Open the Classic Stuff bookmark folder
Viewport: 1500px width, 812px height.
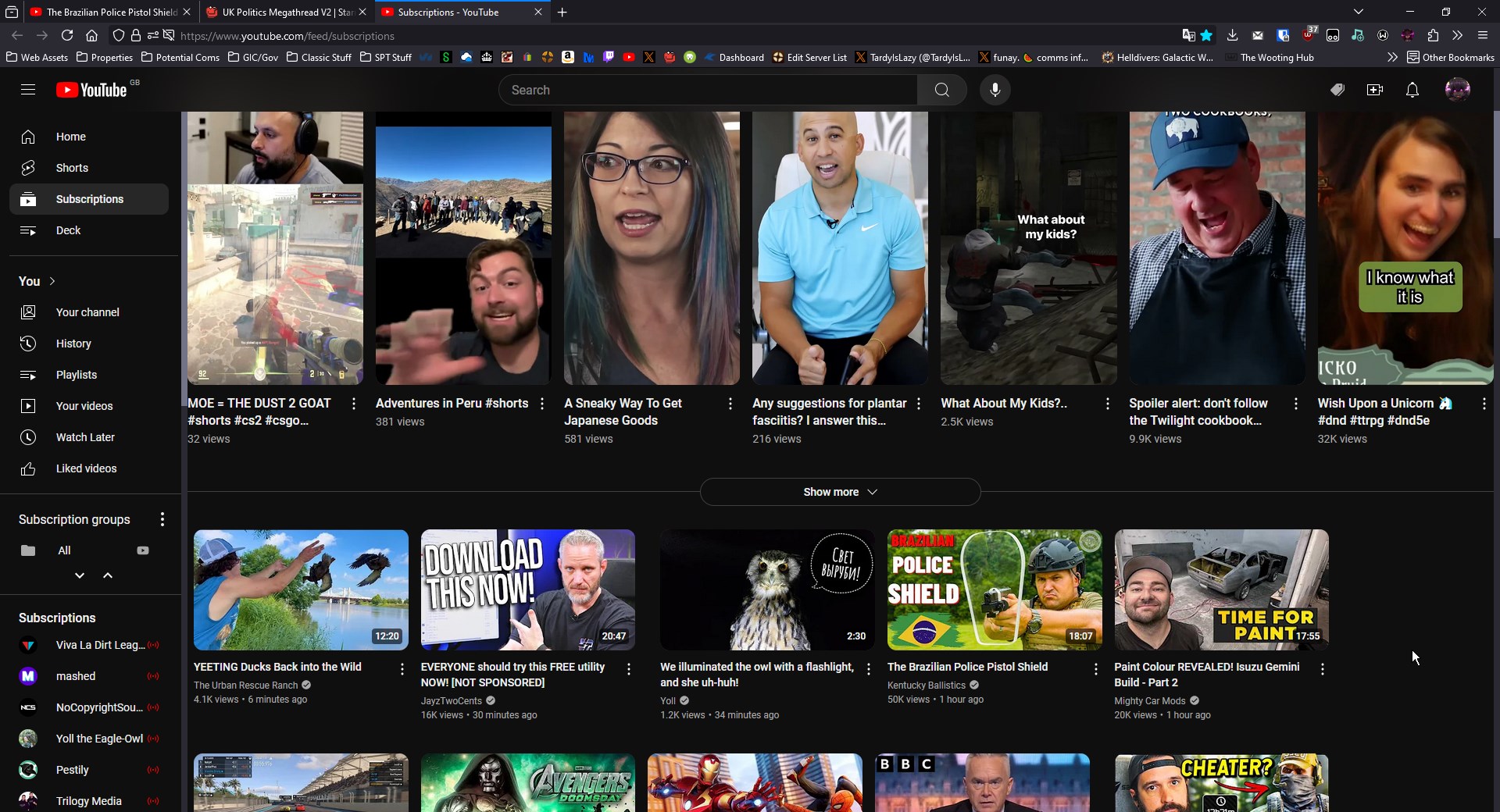[x=319, y=57]
